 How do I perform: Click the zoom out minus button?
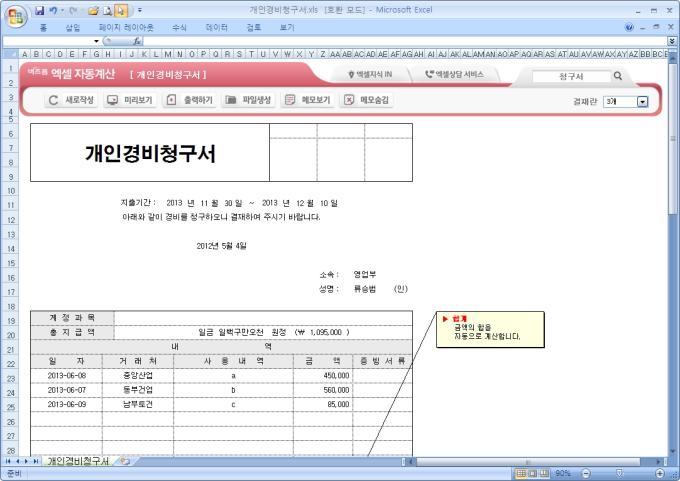585,473
